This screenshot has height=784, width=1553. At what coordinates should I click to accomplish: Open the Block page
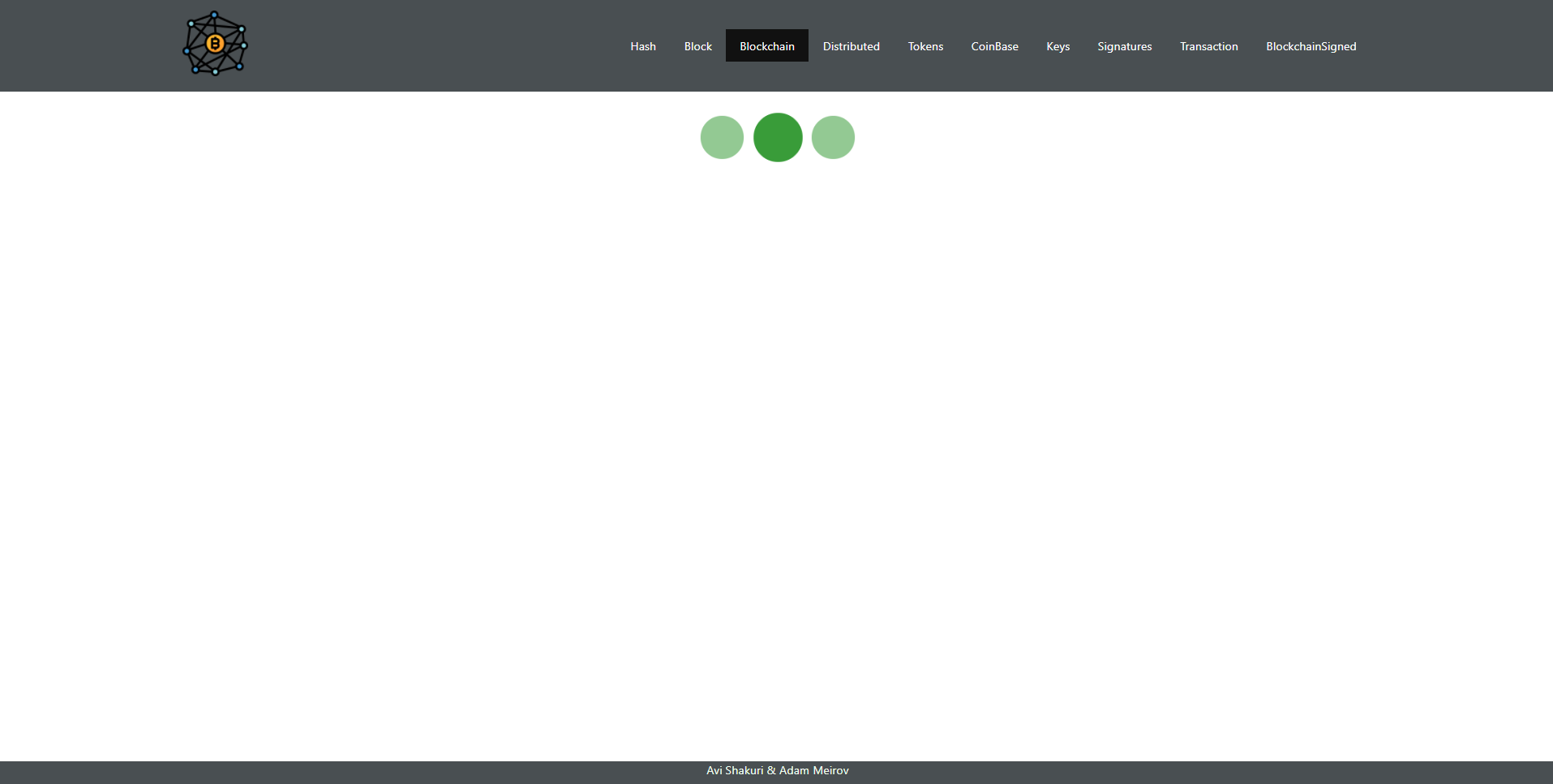[697, 46]
